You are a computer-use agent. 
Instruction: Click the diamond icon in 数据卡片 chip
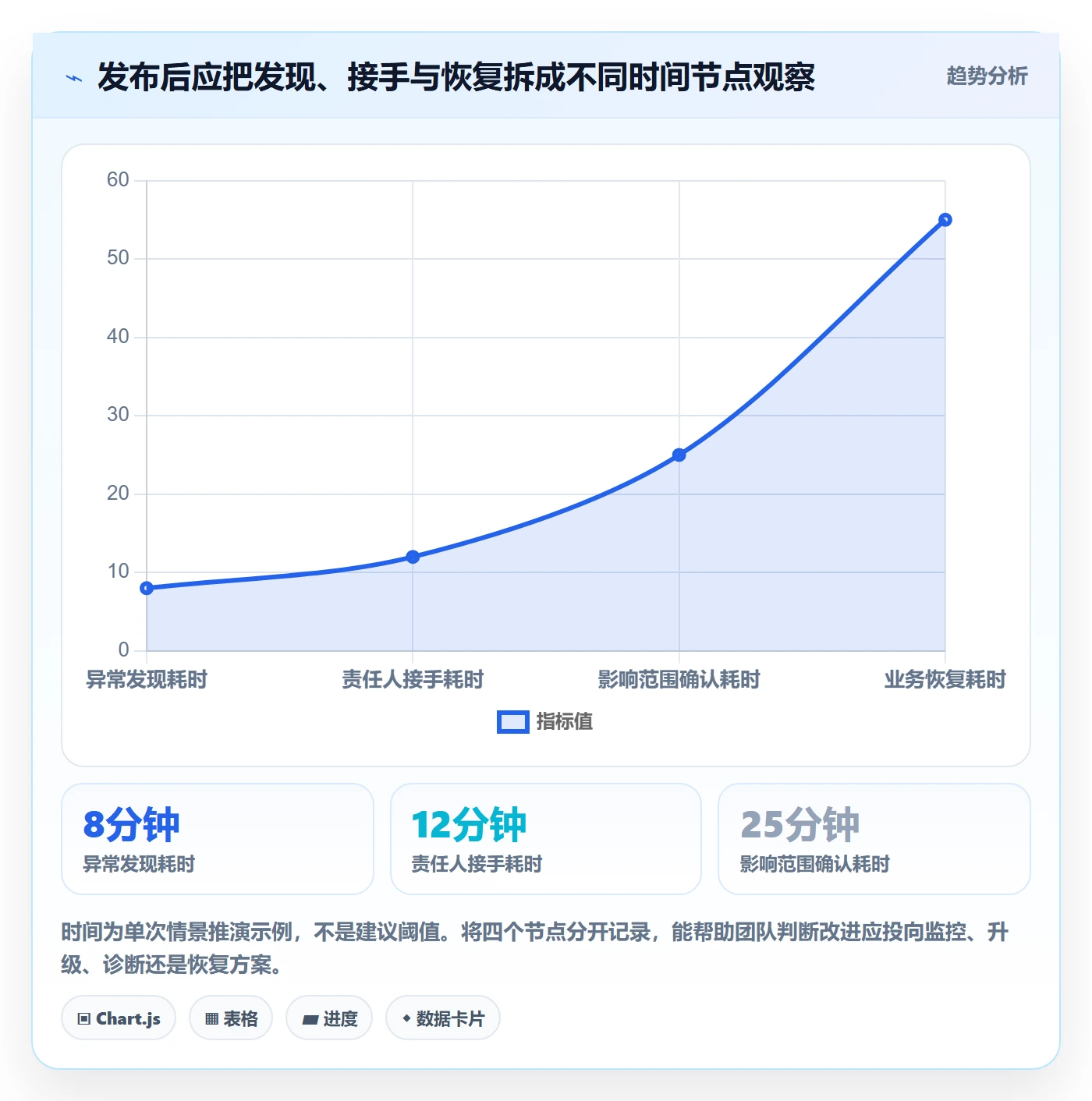406,1018
